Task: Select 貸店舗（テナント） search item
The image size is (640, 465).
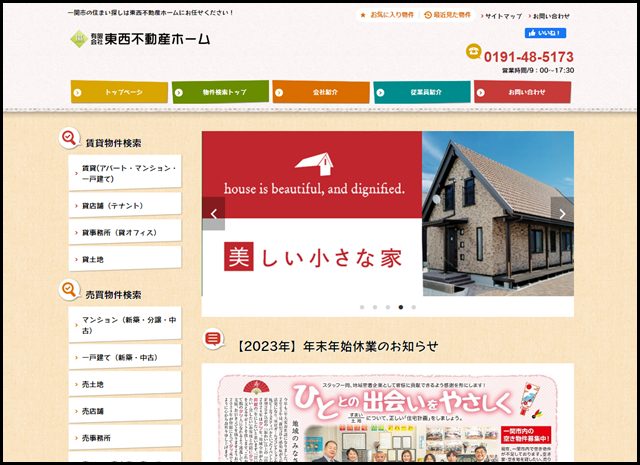Action: [x=125, y=205]
